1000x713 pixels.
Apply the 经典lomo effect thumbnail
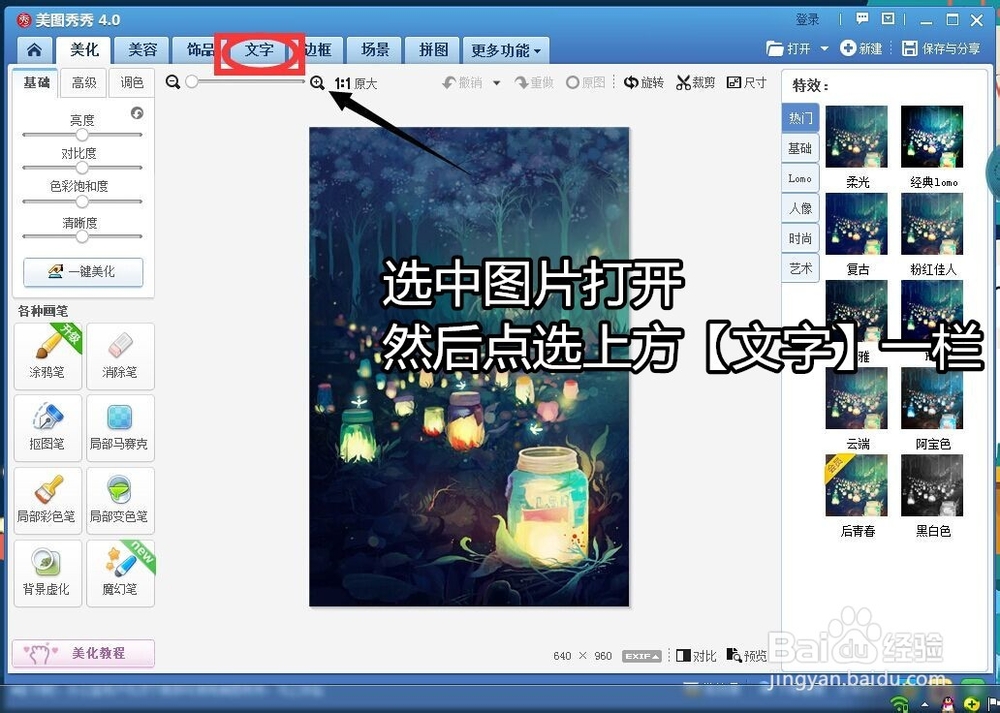click(x=932, y=136)
